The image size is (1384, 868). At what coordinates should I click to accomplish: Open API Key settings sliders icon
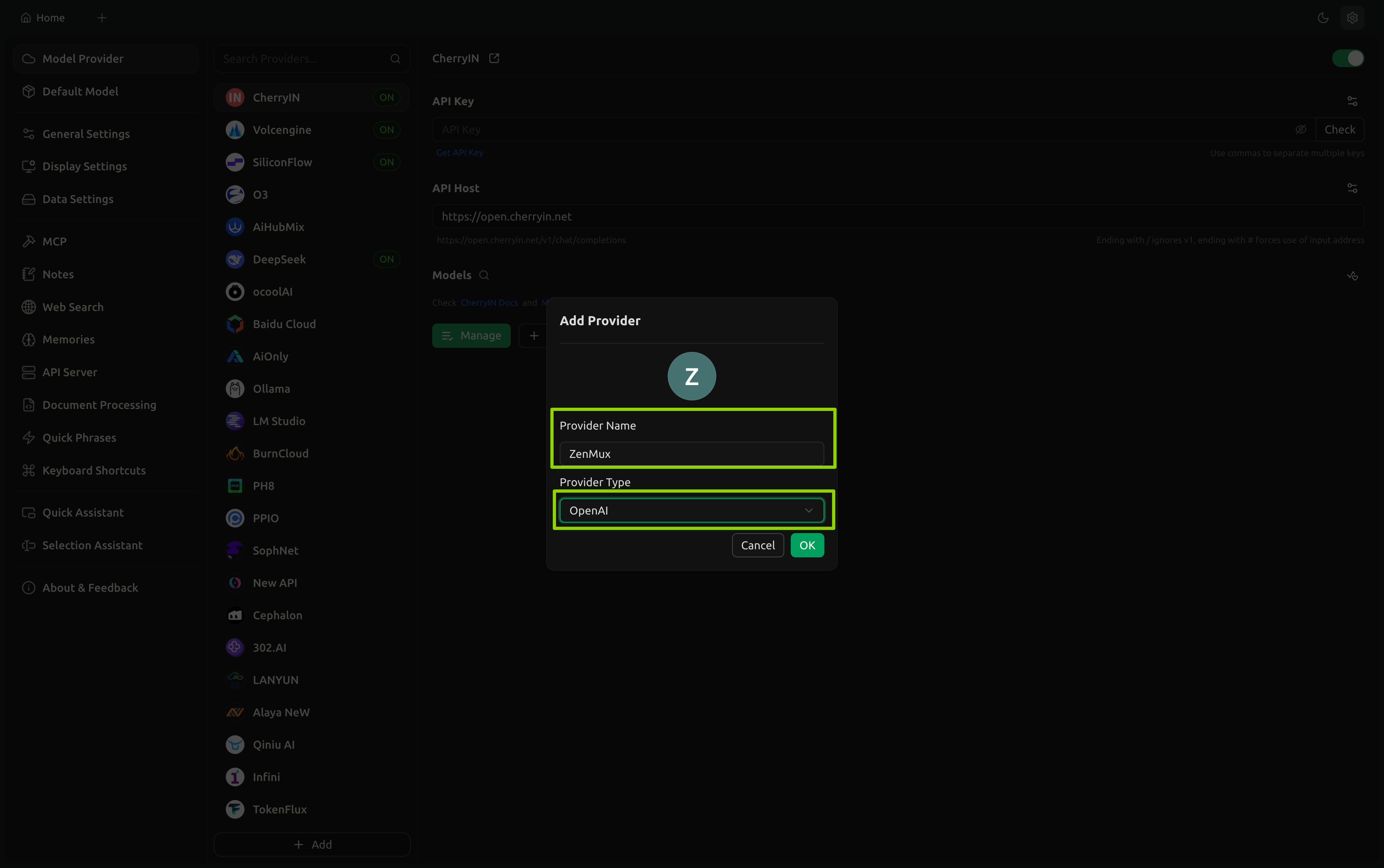[1352, 101]
